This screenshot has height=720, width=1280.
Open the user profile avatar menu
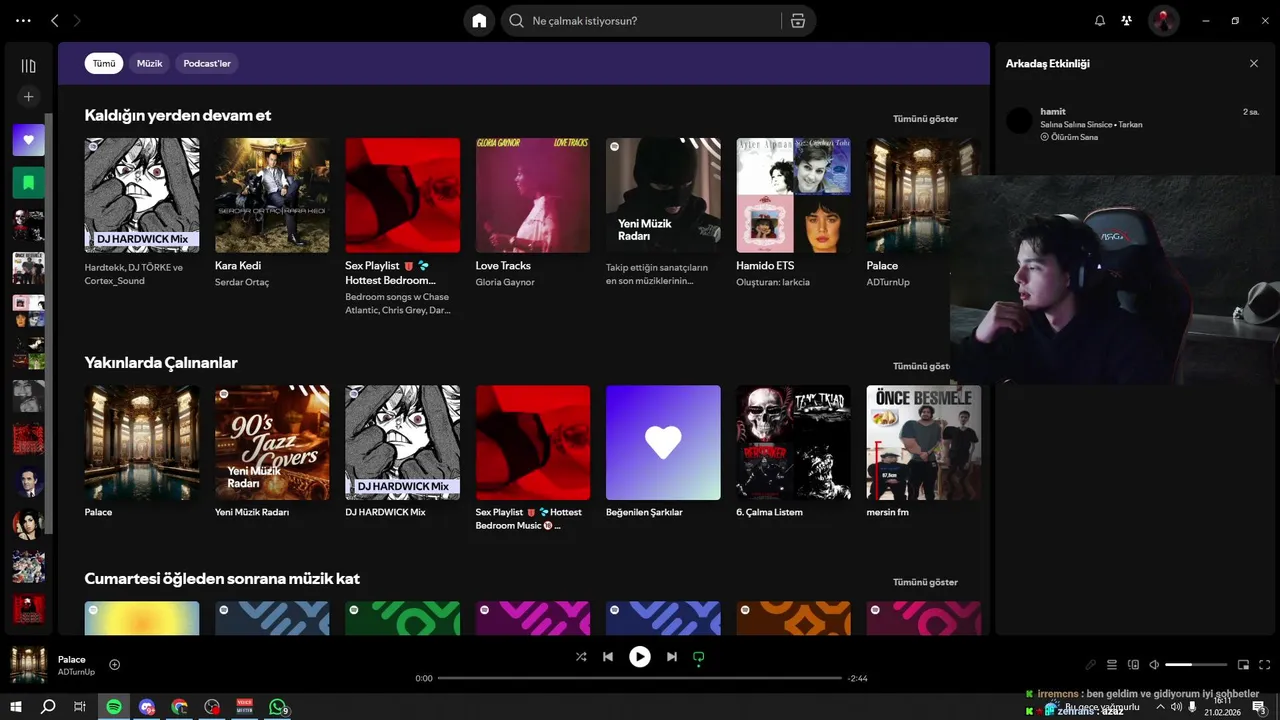pos(1163,21)
